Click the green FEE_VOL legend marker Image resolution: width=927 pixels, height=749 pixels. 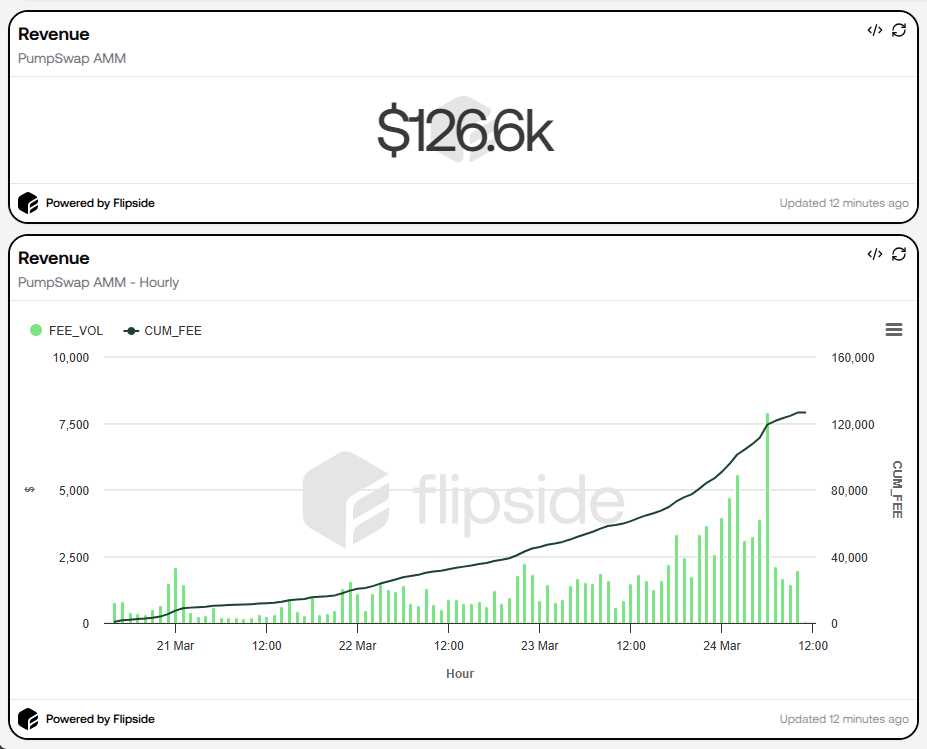pyautogui.click(x=37, y=330)
